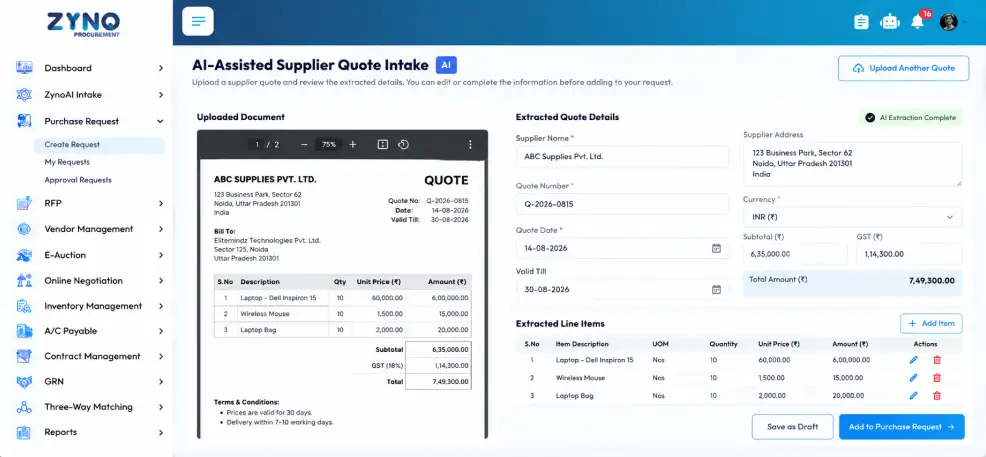This screenshot has width=986, height=457.
Task: Click the Supplier Name input field
Action: tap(622, 157)
